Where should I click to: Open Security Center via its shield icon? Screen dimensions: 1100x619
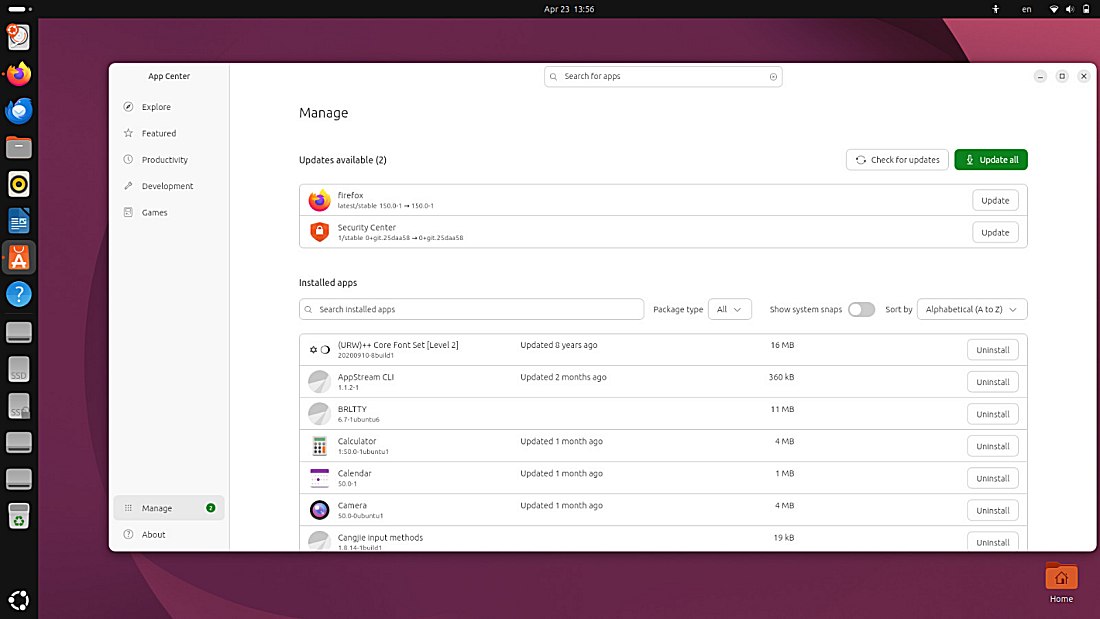pos(318,232)
